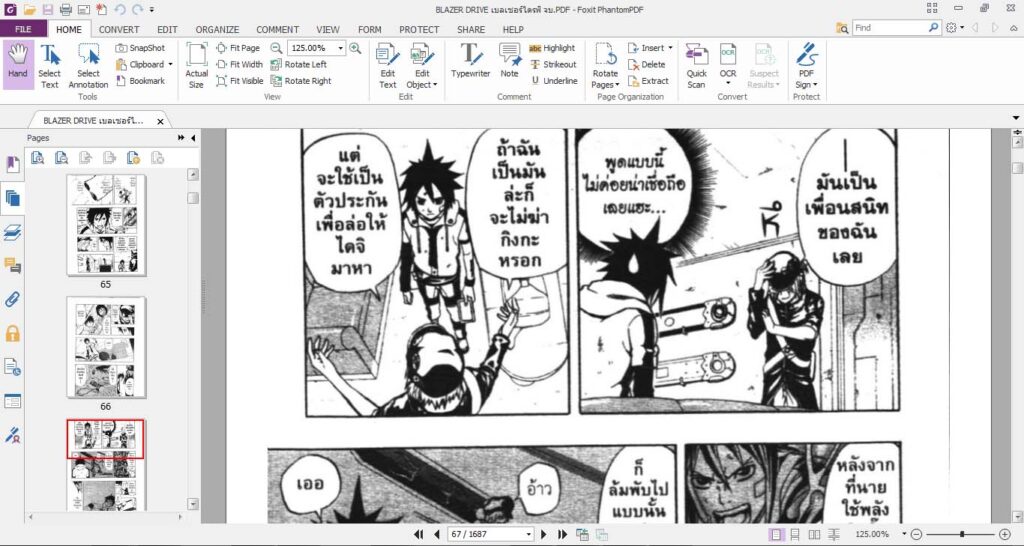The image size is (1024, 546).
Task: Select page 65 thumbnail
Action: coord(106,225)
